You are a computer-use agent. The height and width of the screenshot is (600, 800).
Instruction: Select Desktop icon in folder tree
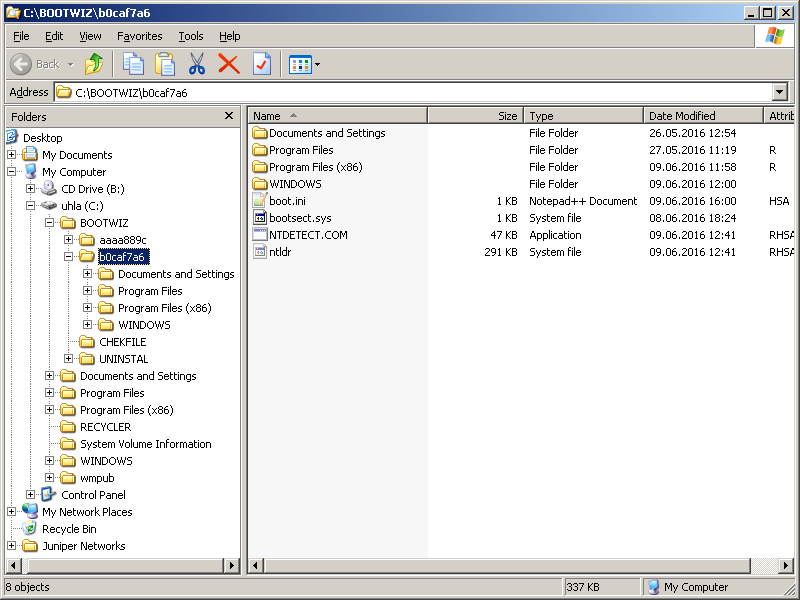[x=12, y=137]
